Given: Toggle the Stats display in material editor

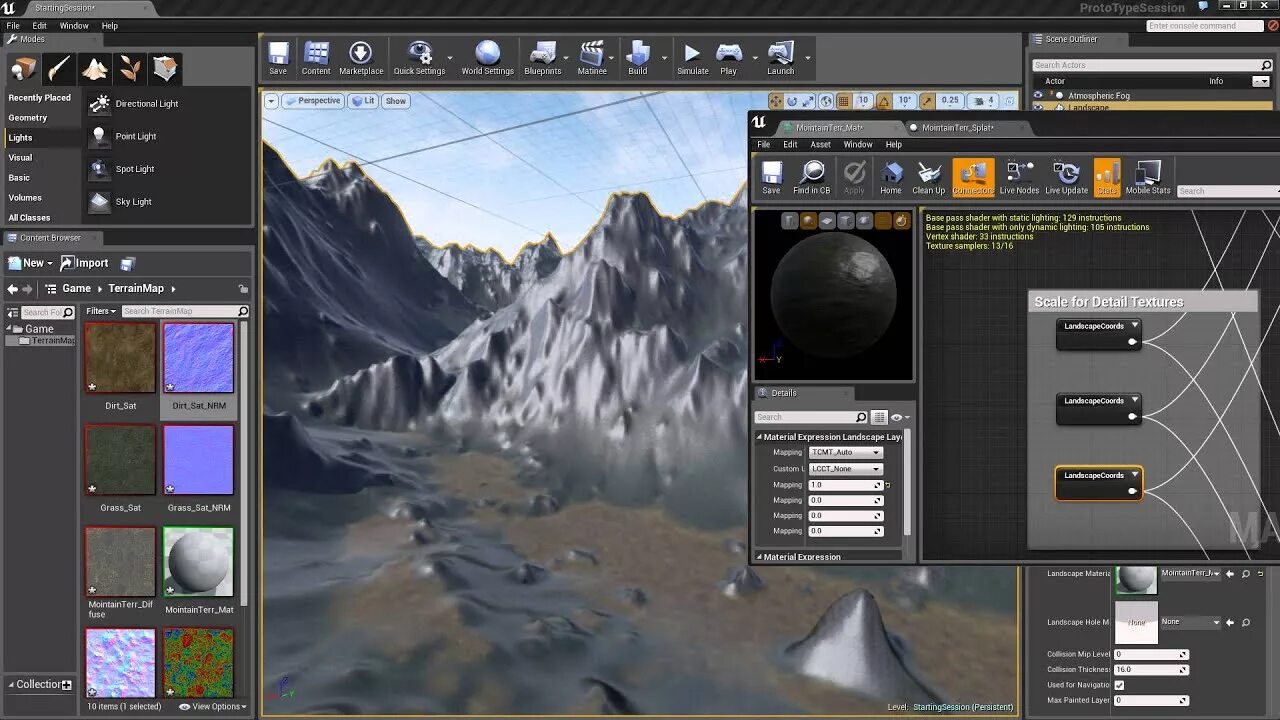Looking at the screenshot, I should click(1106, 176).
